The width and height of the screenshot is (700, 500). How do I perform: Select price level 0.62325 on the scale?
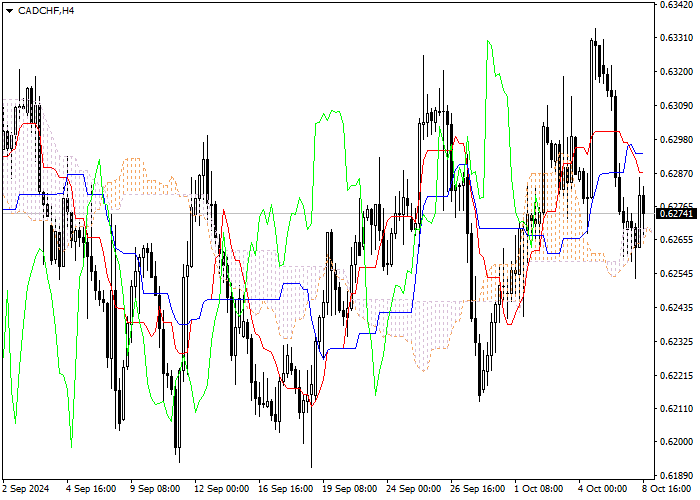tap(676, 342)
